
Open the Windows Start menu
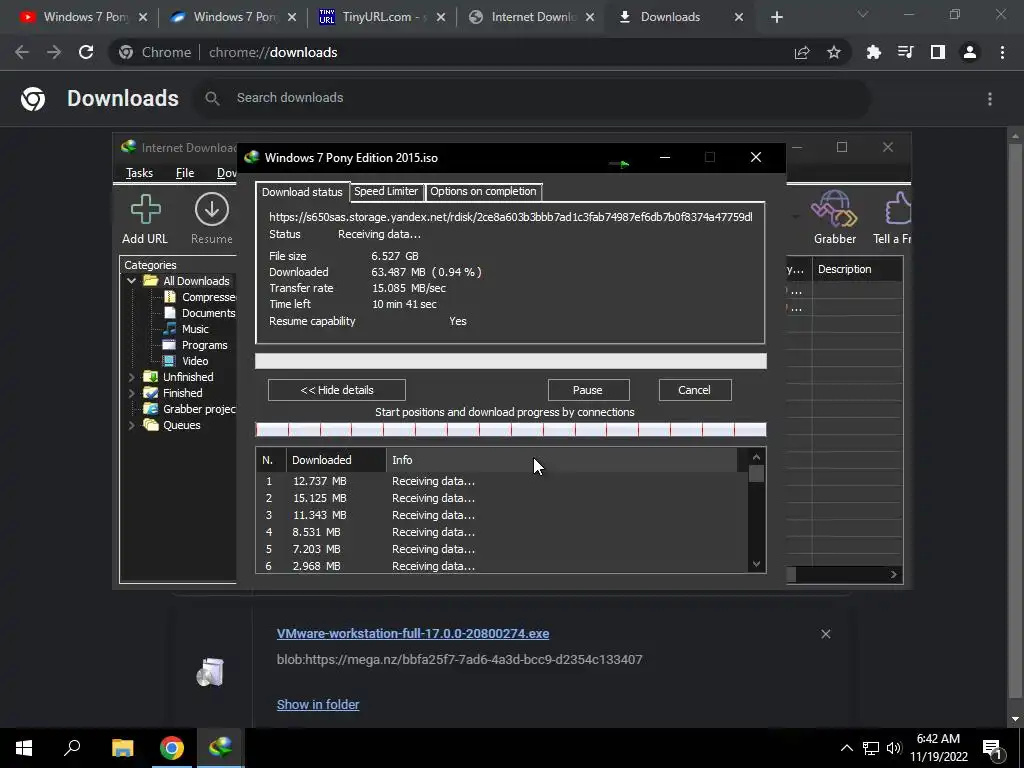(x=24, y=748)
